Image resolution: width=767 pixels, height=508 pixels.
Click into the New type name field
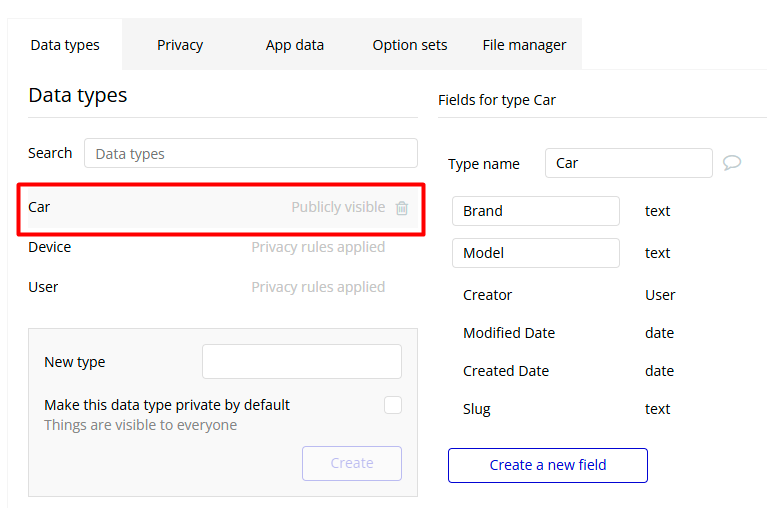301,362
